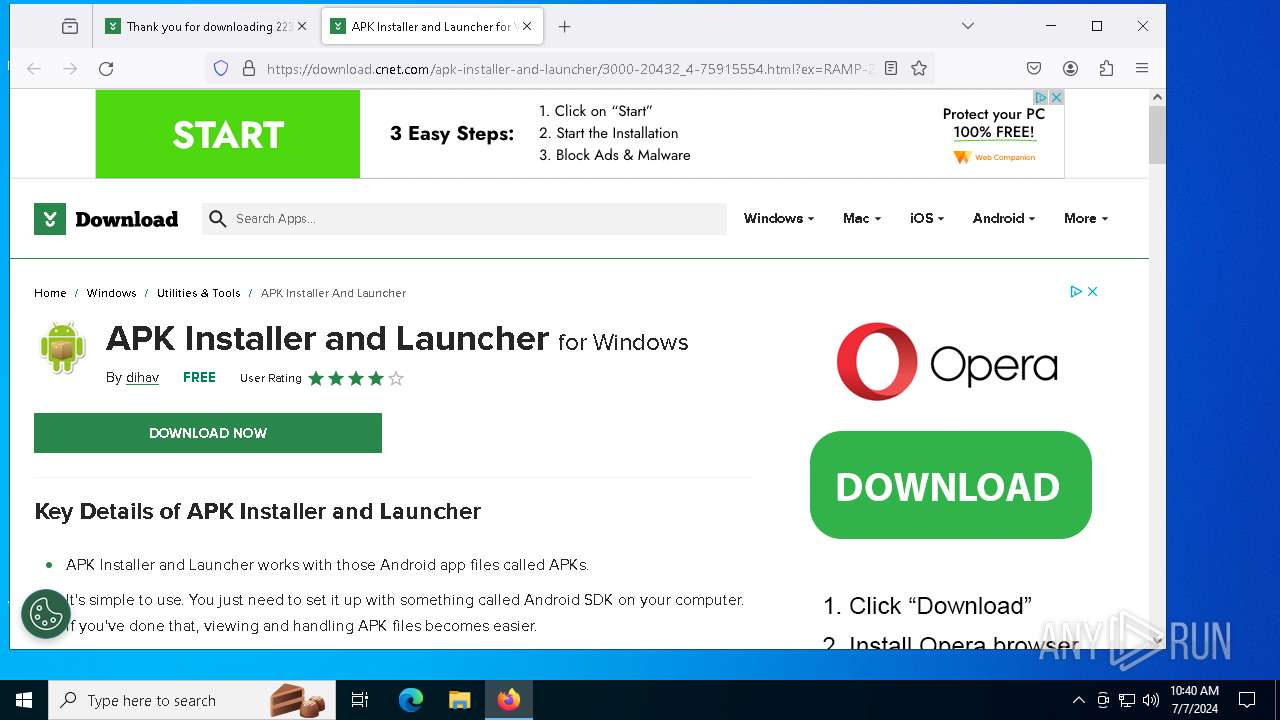Toggle reader view icon
The width and height of the screenshot is (1280, 720).
891,68
